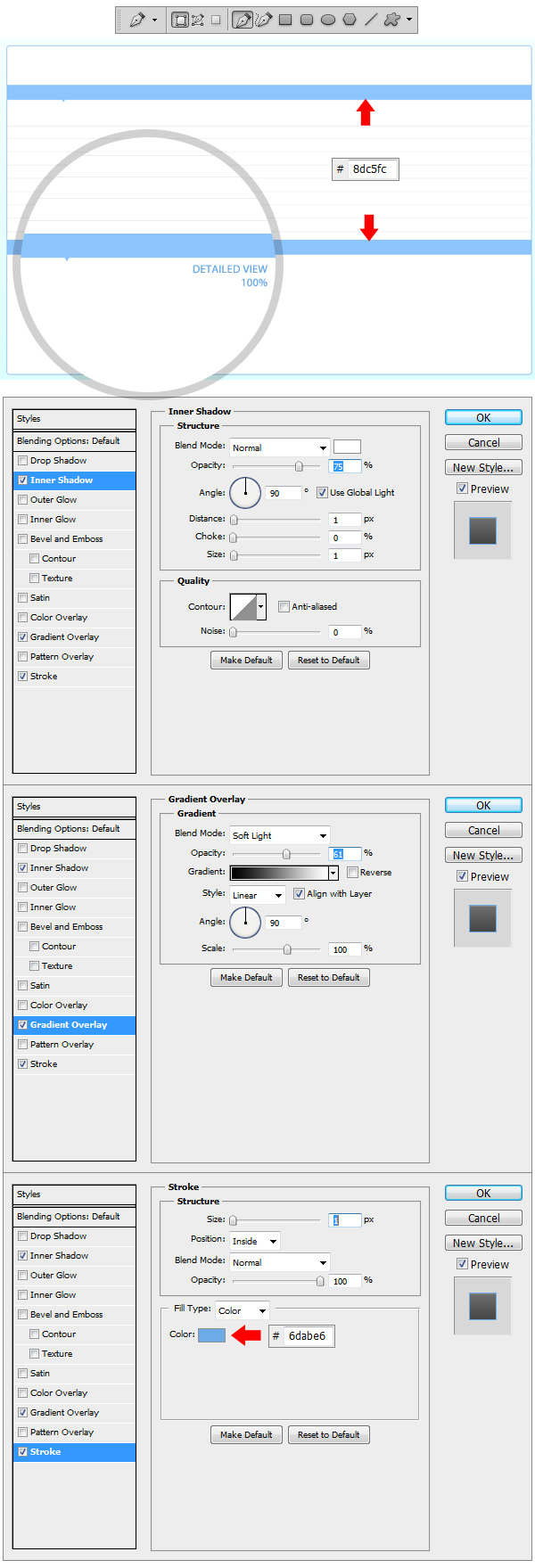Pick the Ellipse shape tool

click(328, 20)
